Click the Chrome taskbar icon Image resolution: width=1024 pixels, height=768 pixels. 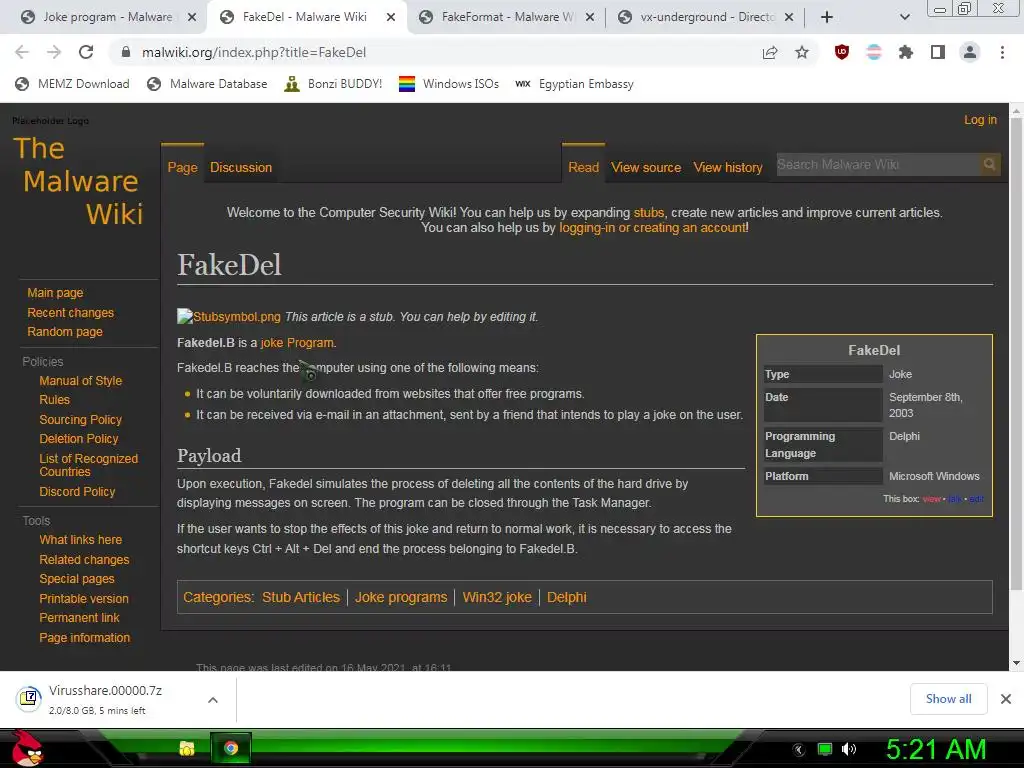coord(231,748)
